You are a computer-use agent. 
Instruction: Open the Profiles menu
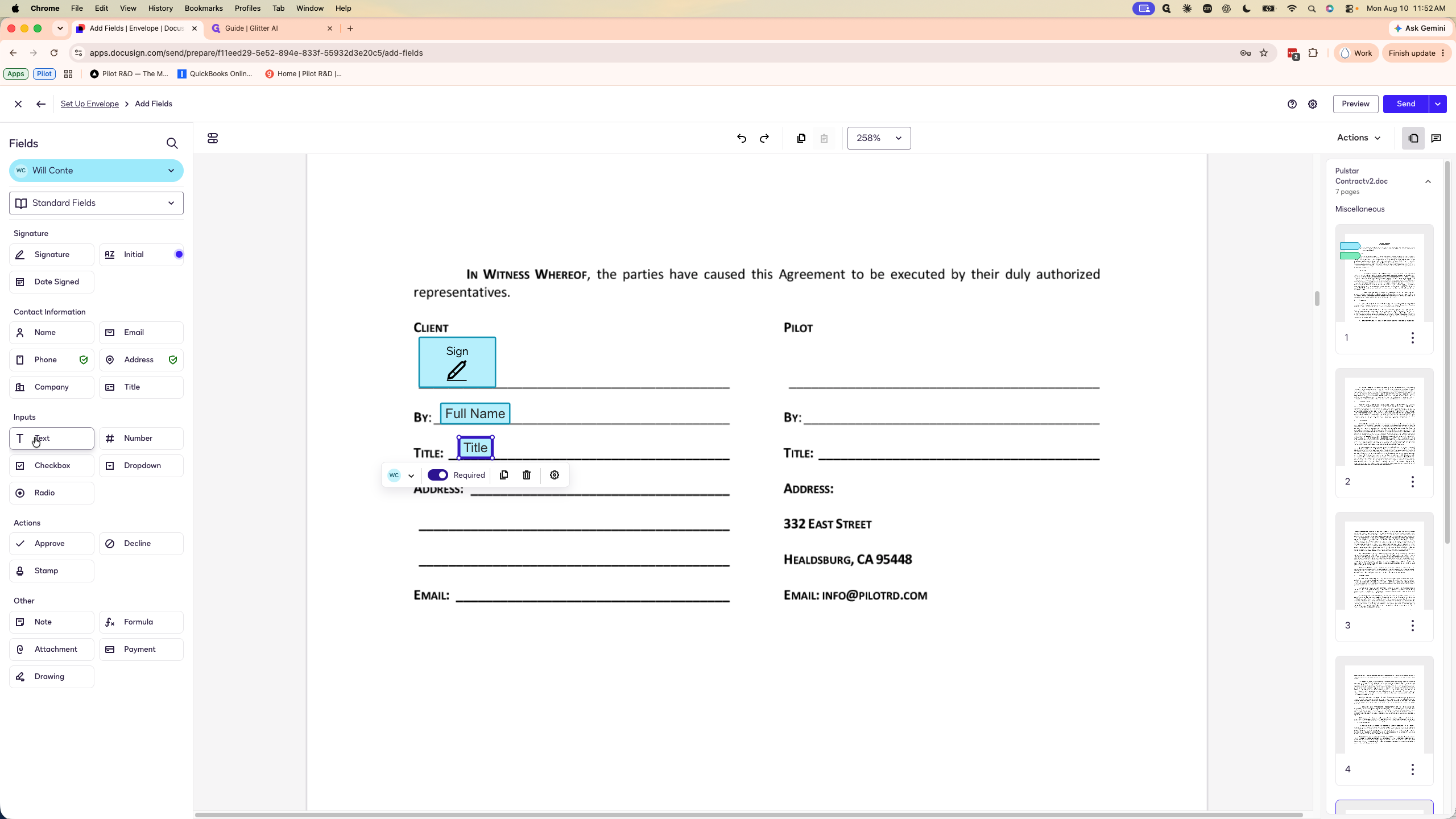(x=247, y=9)
